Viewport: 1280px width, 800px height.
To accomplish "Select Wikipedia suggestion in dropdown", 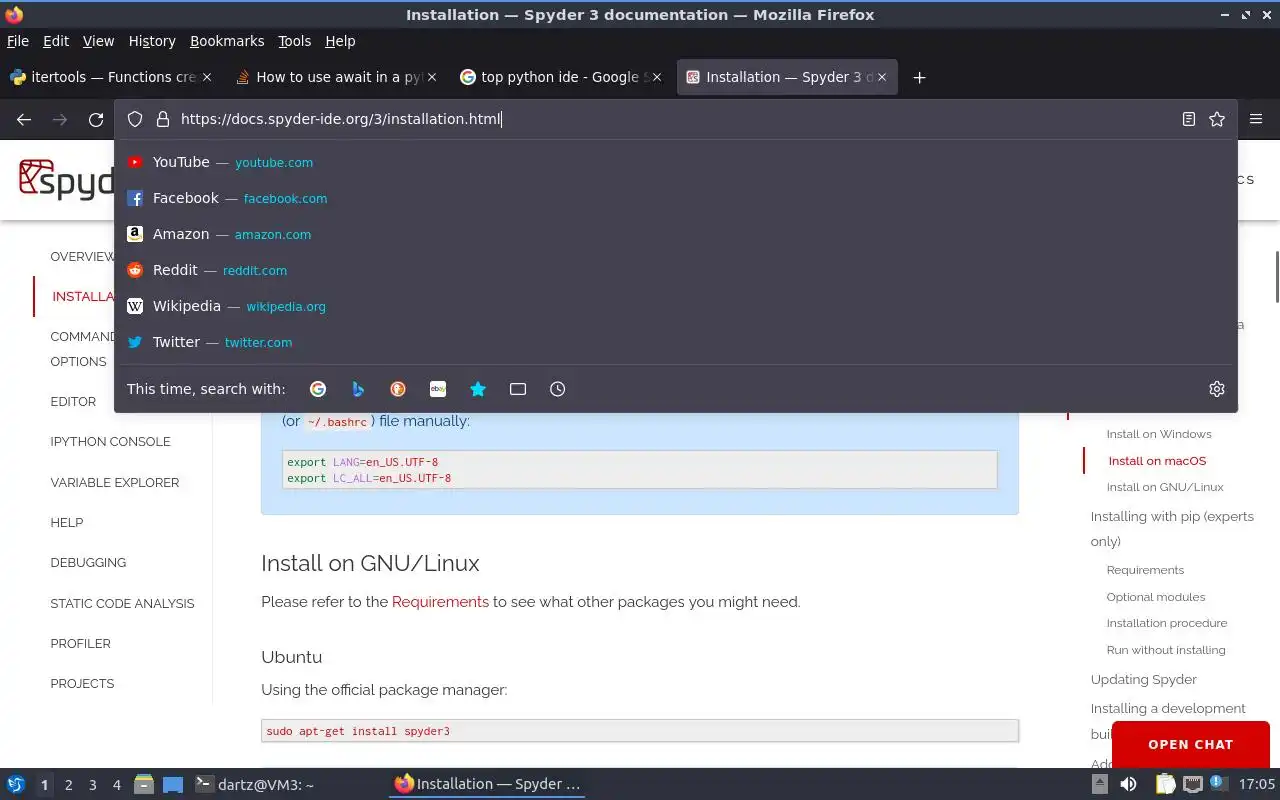I will [x=676, y=306].
